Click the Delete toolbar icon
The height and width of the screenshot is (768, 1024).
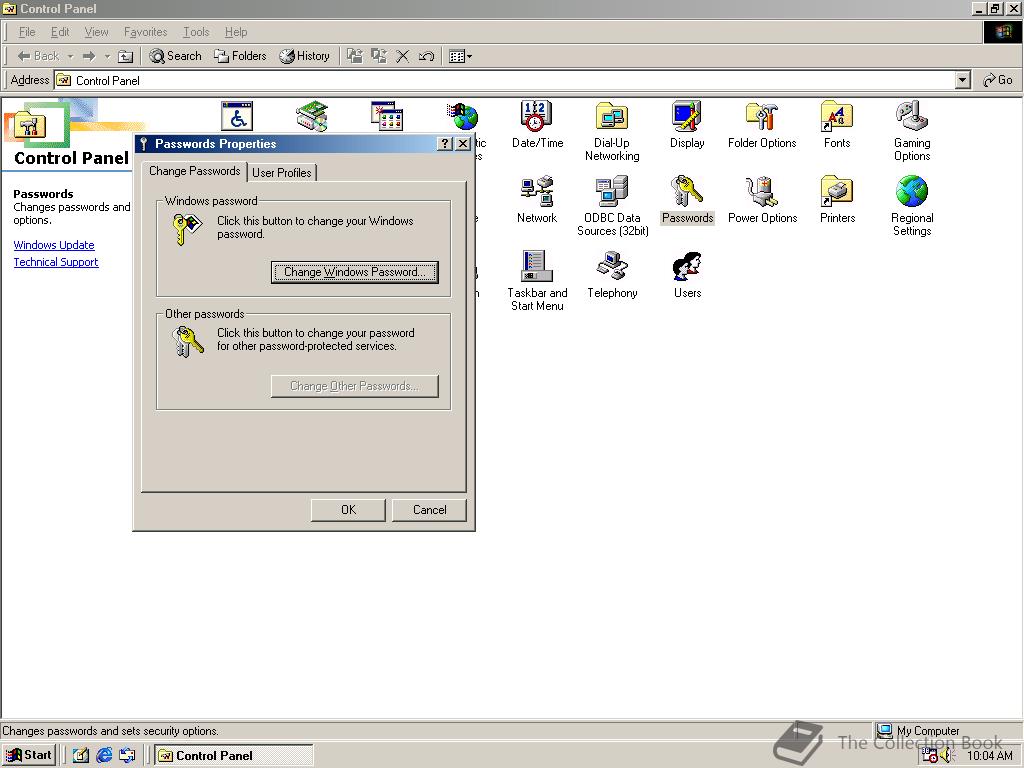(403, 56)
